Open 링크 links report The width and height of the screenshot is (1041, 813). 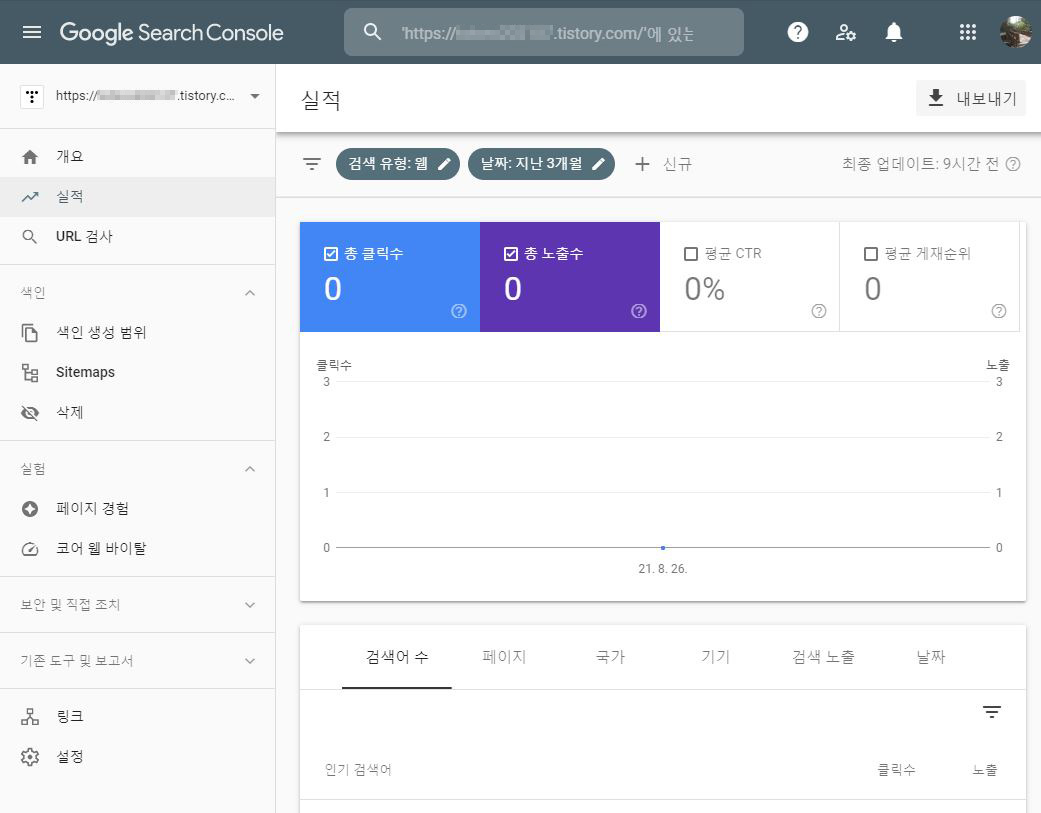137,717
